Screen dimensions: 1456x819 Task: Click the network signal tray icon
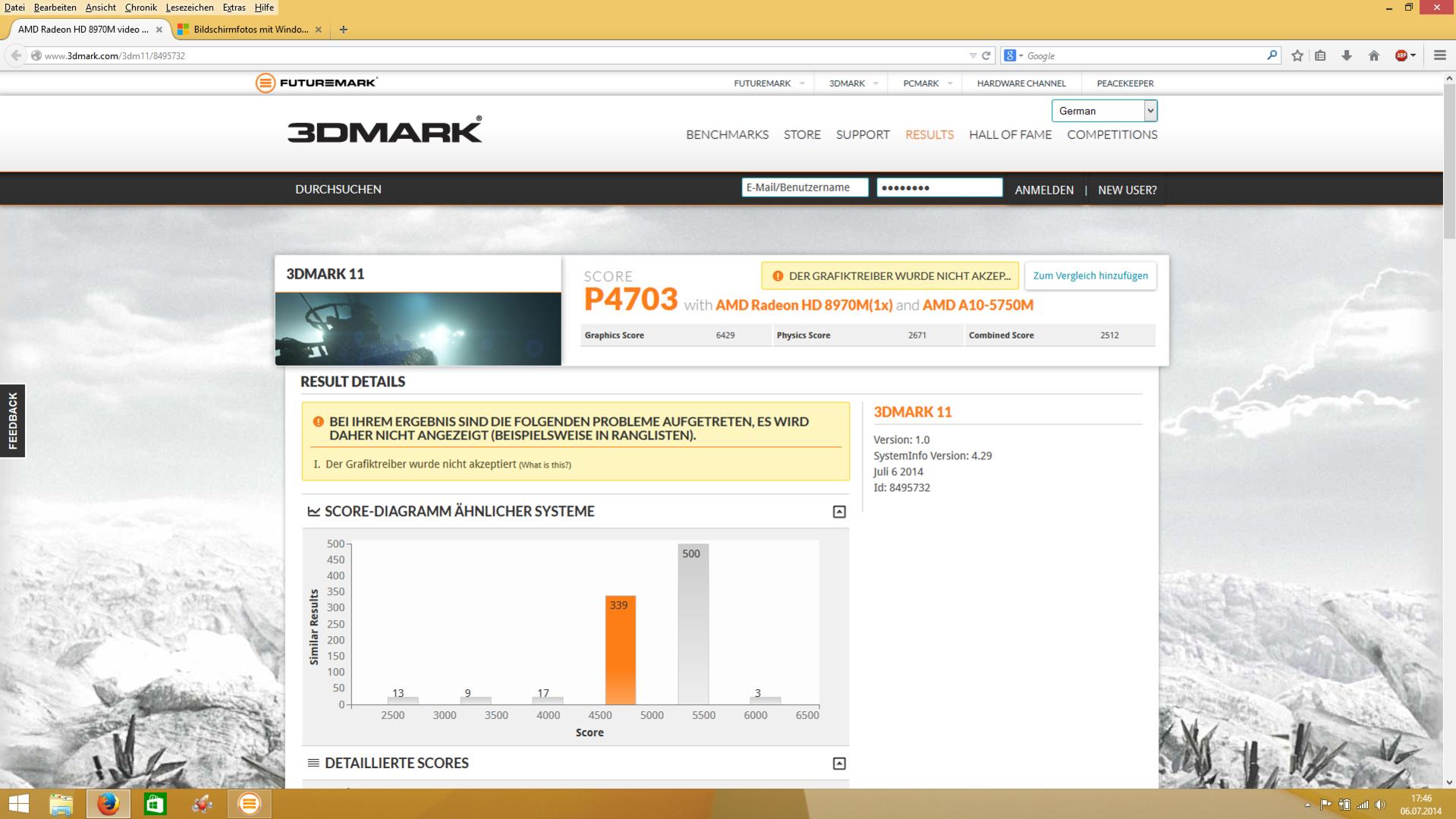[x=1363, y=805]
